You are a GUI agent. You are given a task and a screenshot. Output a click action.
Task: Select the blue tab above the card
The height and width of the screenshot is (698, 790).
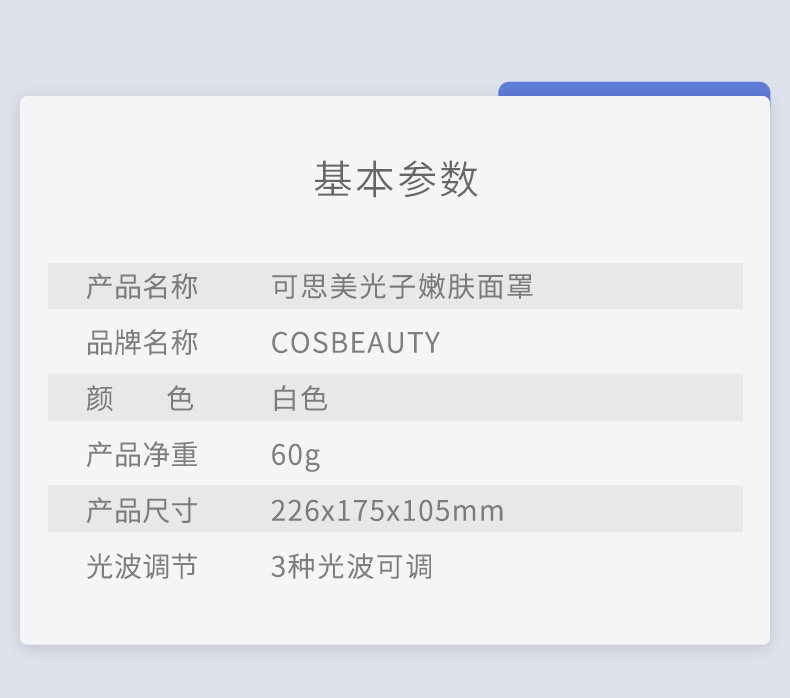point(633,89)
